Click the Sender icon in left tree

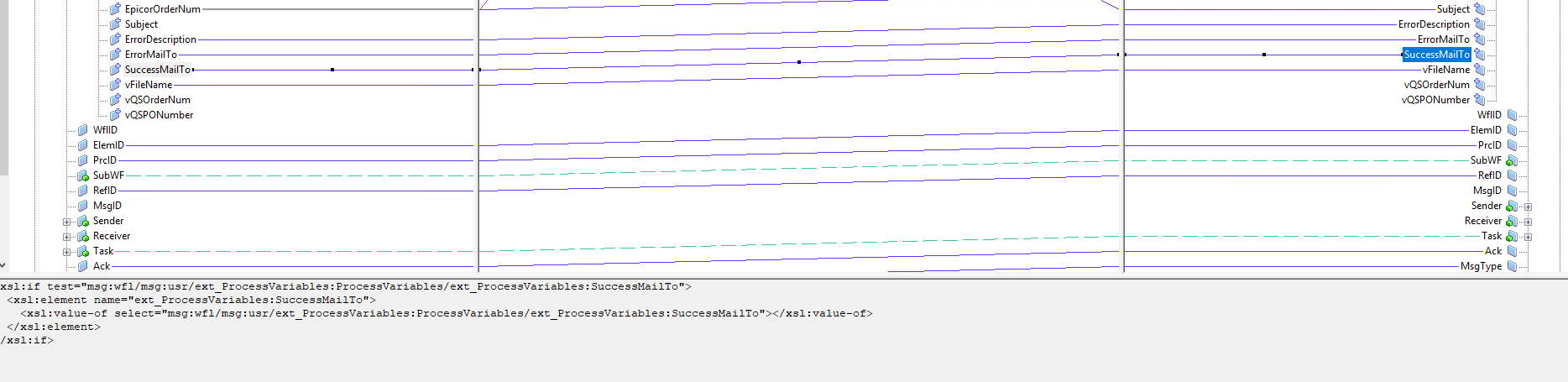(x=83, y=221)
